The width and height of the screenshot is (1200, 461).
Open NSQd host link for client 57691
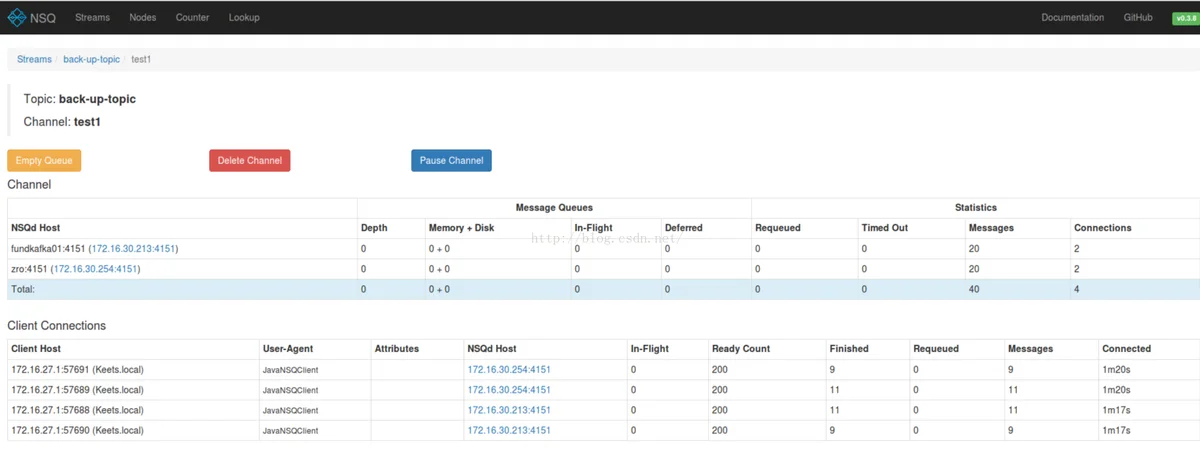509,369
